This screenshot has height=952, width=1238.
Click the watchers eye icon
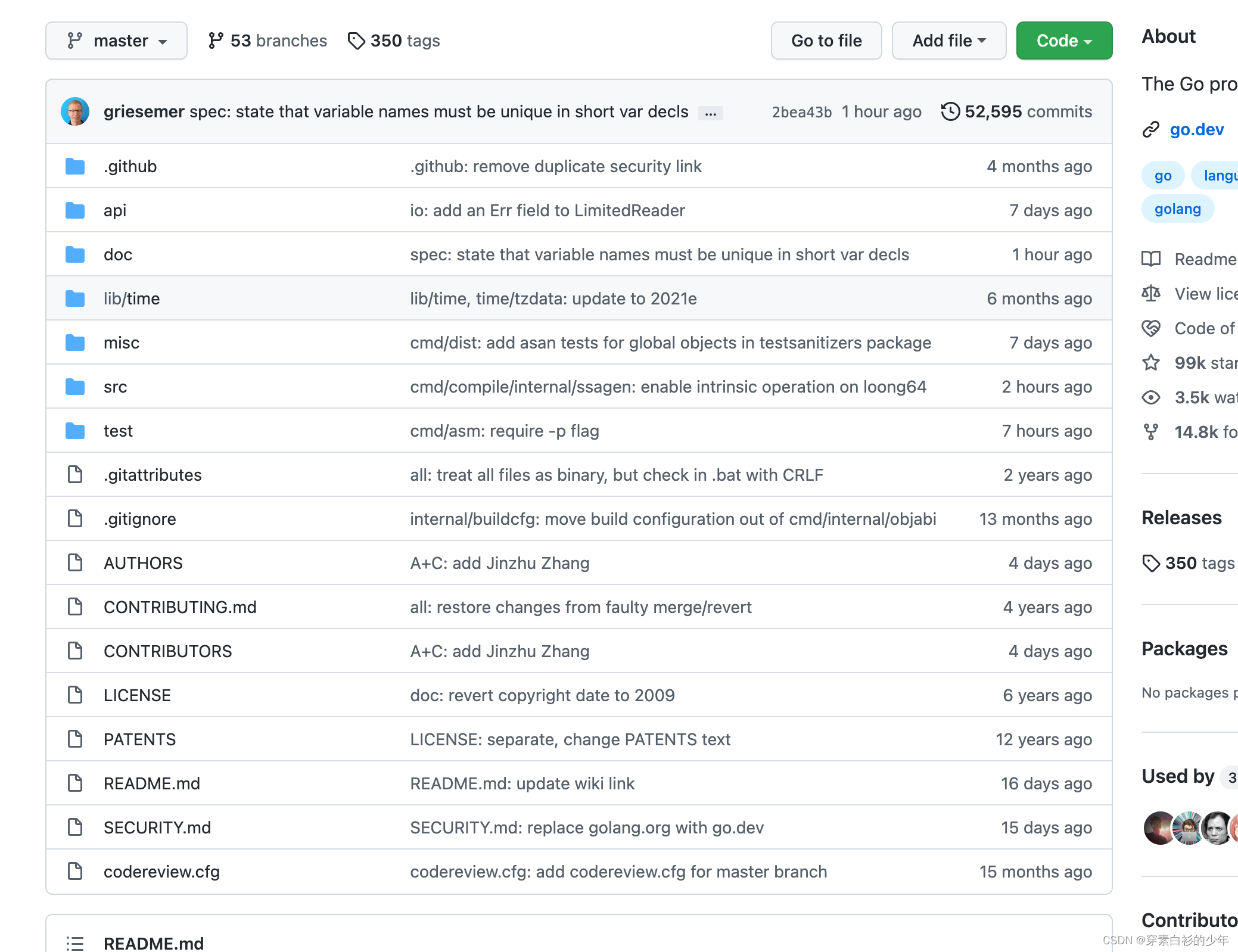point(1151,397)
